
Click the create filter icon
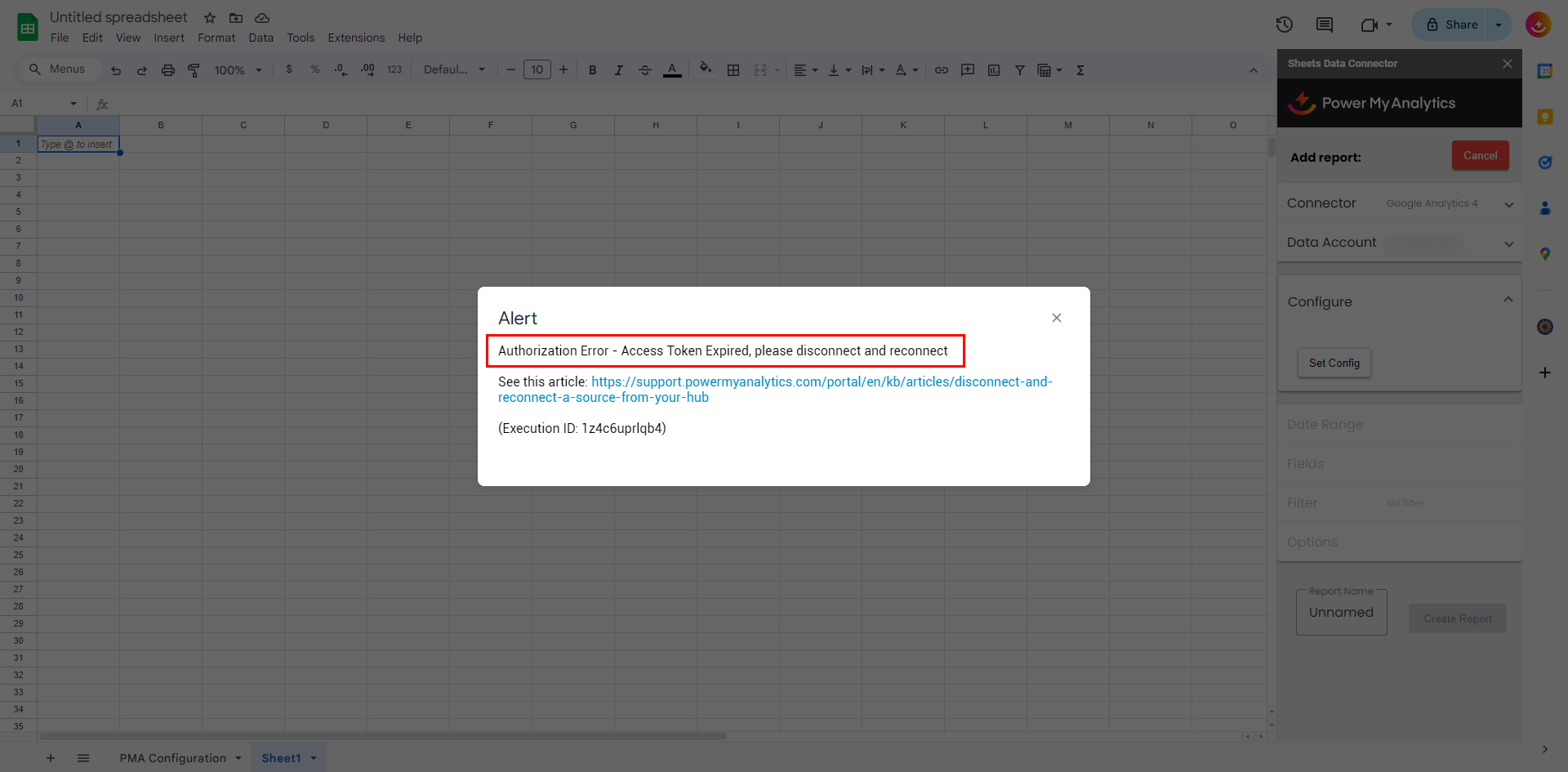click(x=1019, y=70)
